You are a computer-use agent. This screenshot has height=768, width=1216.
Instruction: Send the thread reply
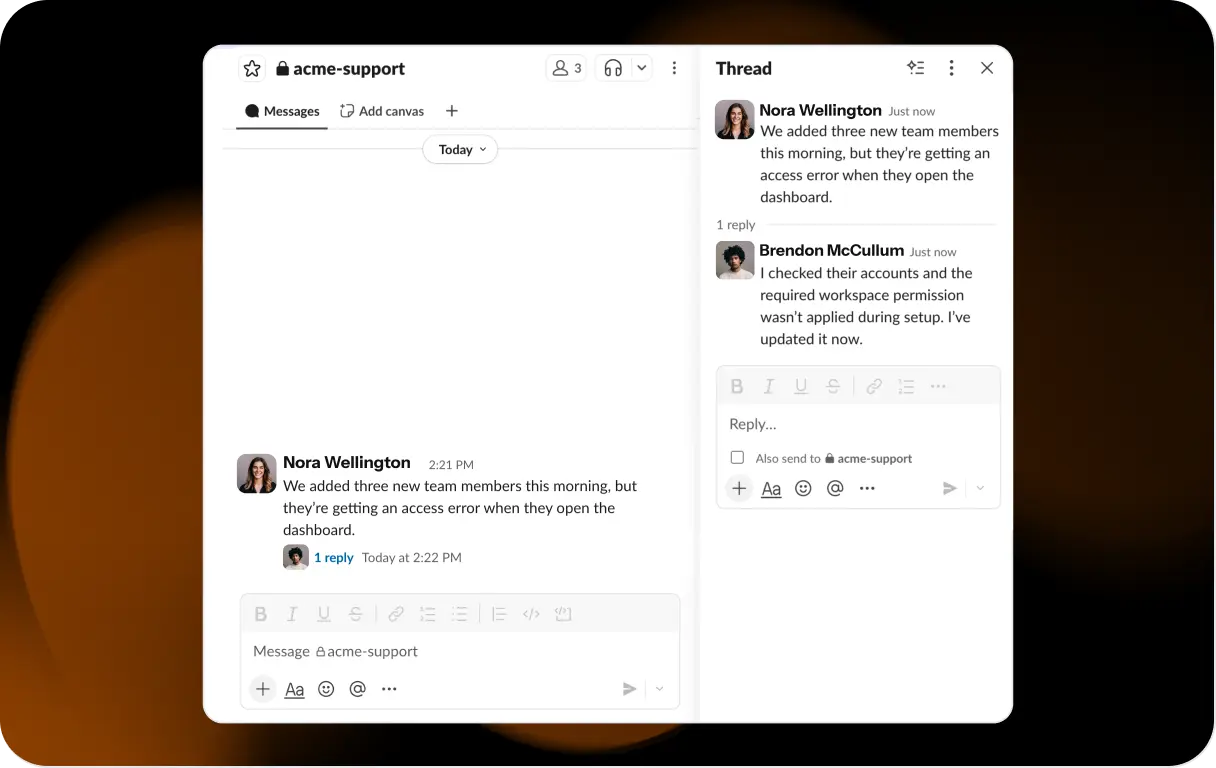pyautogui.click(x=950, y=488)
